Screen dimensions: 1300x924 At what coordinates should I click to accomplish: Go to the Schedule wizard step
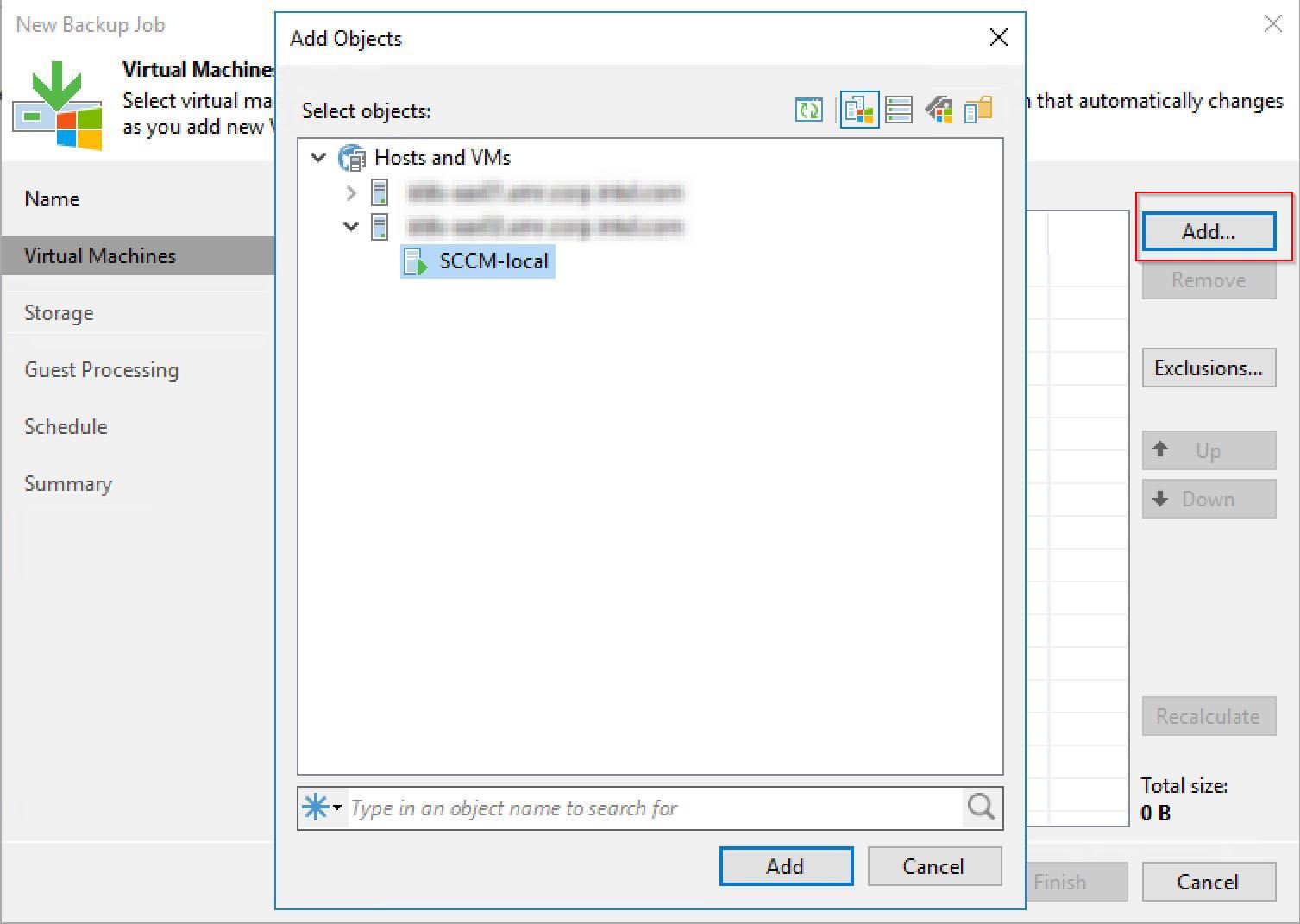[x=65, y=426]
